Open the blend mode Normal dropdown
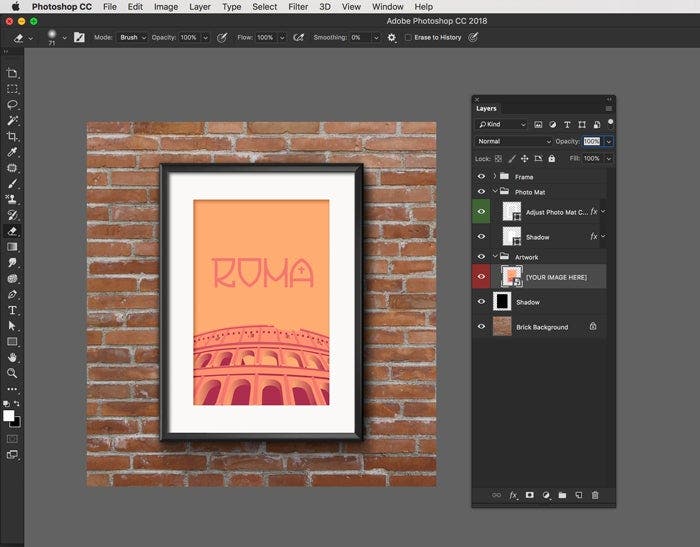The height and width of the screenshot is (547, 700). pos(514,142)
